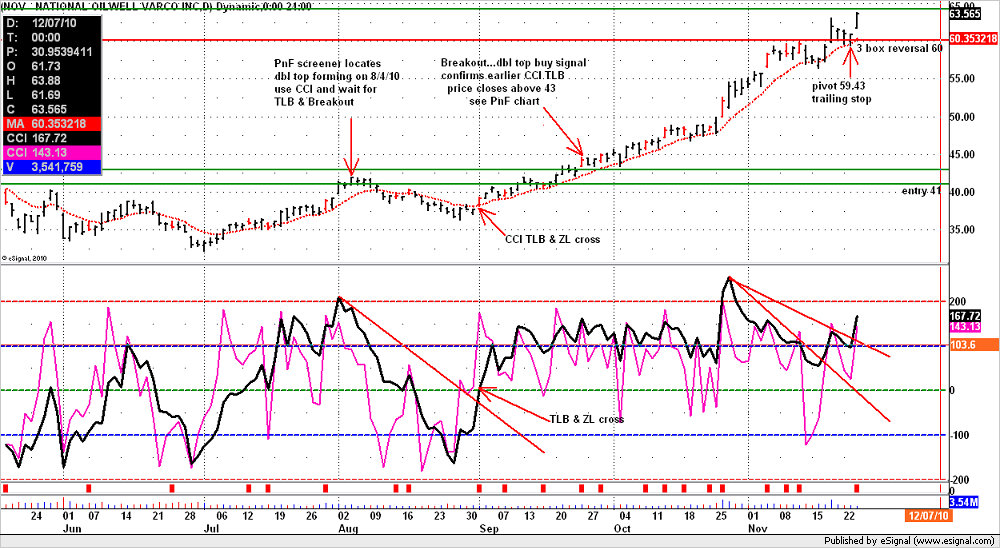Click the Oct month label
The image size is (1000, 548).
tap(622, 529)
